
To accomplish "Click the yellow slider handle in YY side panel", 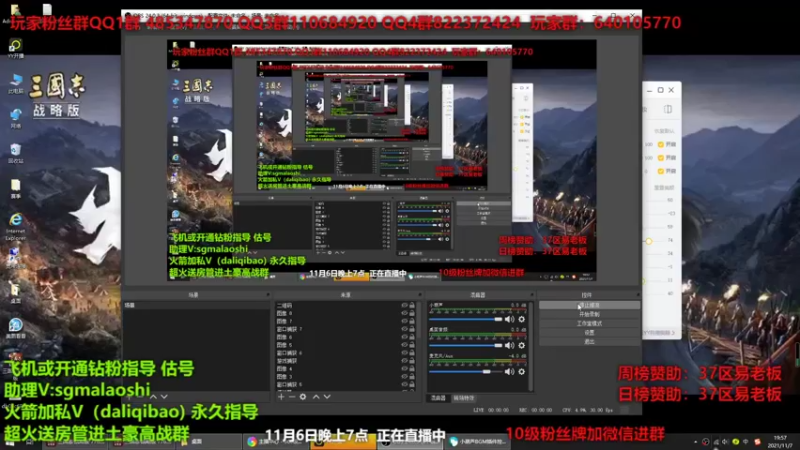I will [648, 241].
